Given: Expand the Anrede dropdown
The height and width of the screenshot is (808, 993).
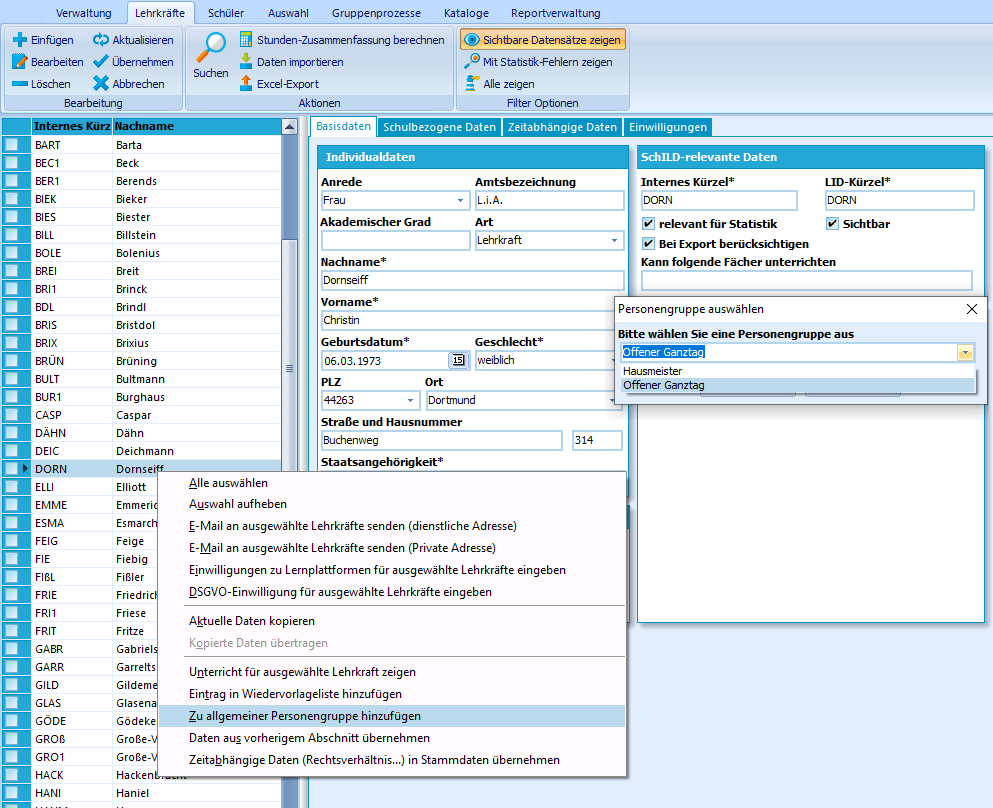Looking at the screenshot, I should [x=460, y=201].
